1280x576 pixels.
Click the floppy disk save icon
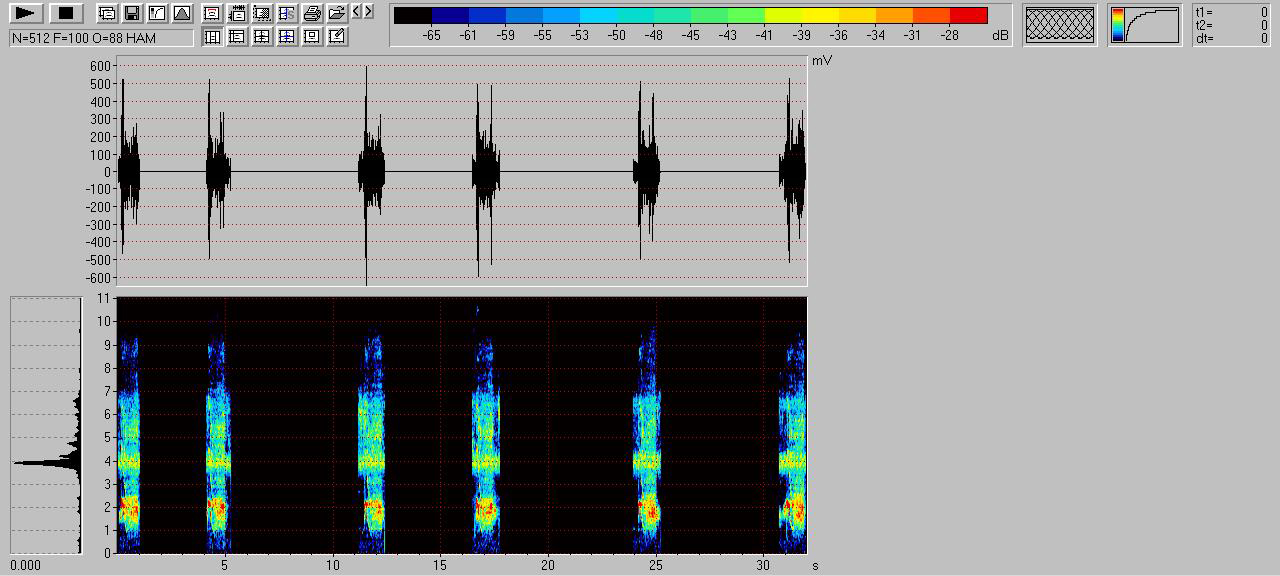(x=131, y=13)
